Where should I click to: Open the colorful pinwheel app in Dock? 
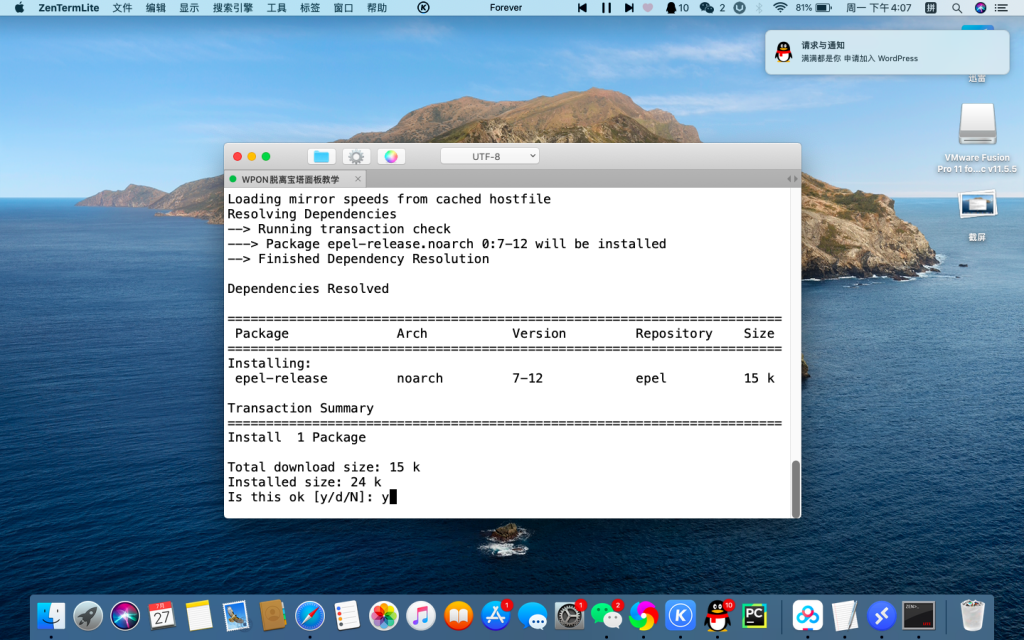(643, 615)
